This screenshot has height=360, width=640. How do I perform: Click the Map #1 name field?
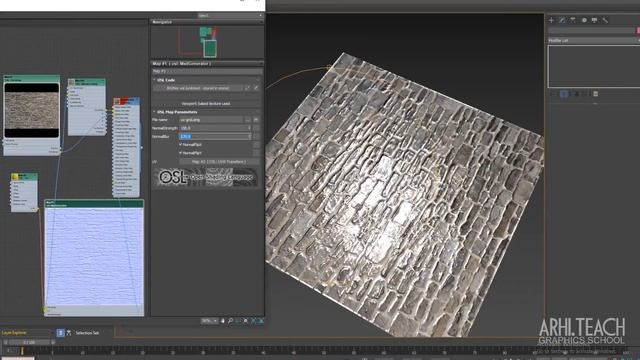tap(207, 71)
